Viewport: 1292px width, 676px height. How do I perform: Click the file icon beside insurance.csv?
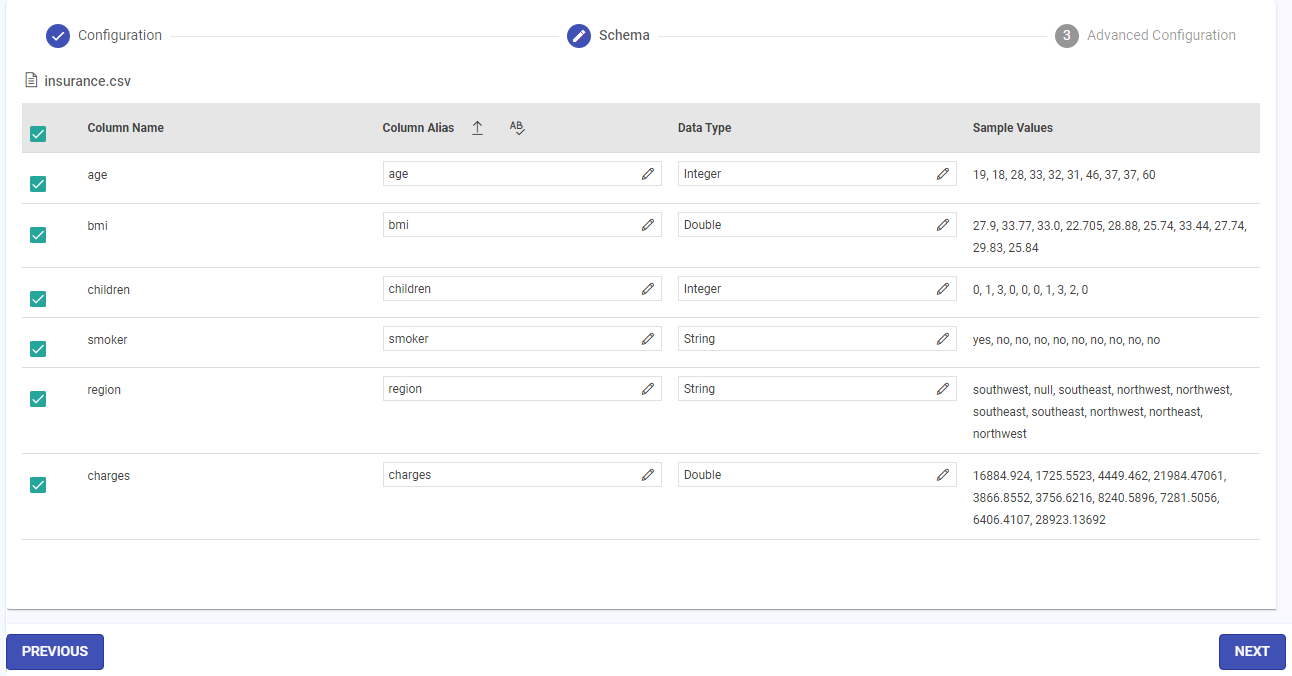(x=31, y=80)
